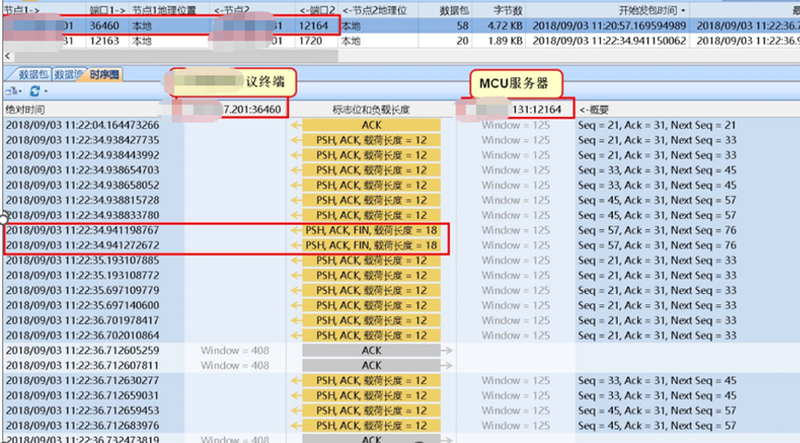The width and height of the screenshot is (800, 443).
Task: Click the horizontal scrollbar thumb under the session table
Action: pyautogui.click(x=174, y=56)
